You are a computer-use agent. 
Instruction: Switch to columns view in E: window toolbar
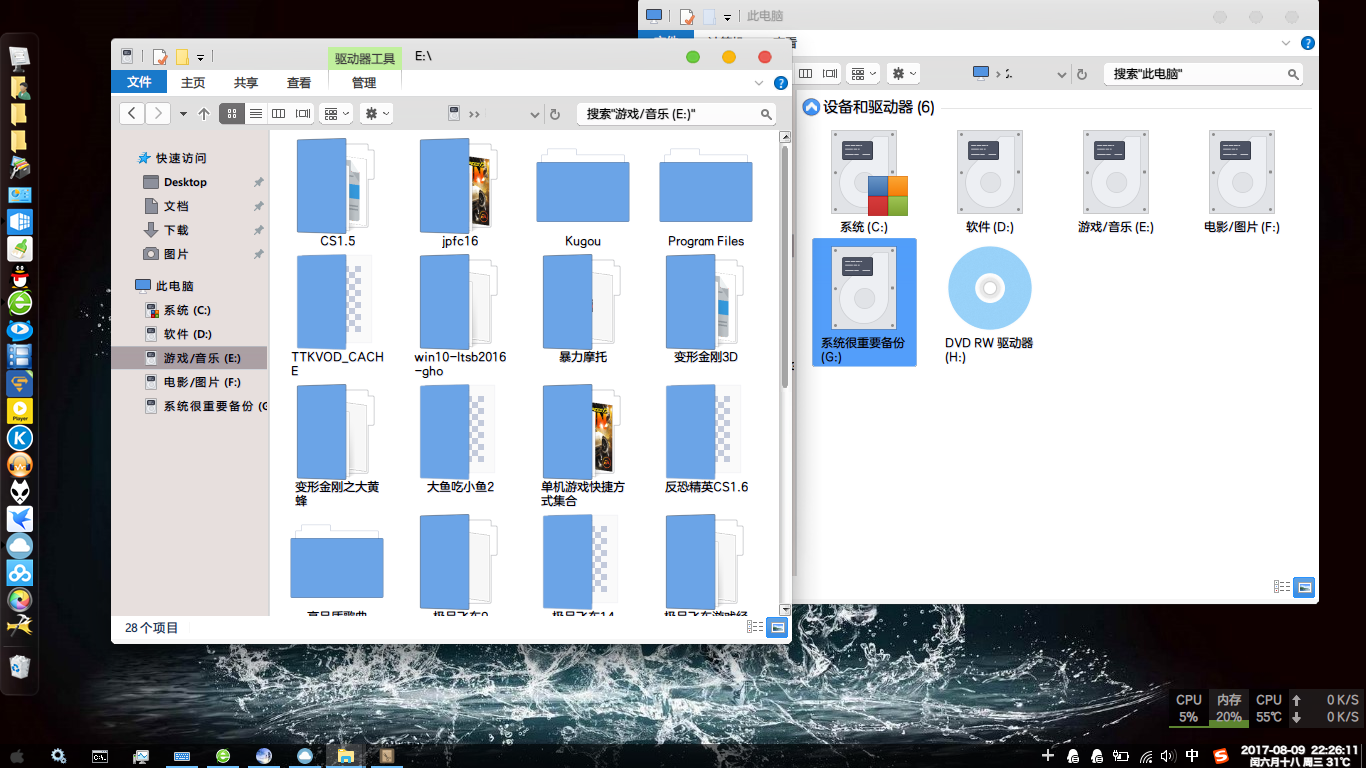[279, 114]
